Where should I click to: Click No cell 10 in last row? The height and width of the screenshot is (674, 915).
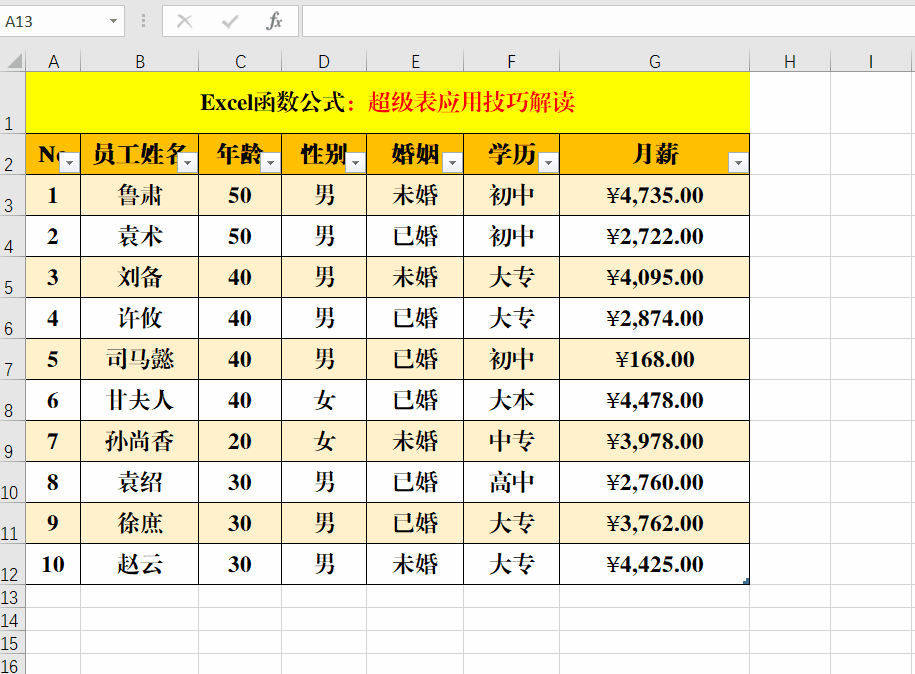click(53, 564)
